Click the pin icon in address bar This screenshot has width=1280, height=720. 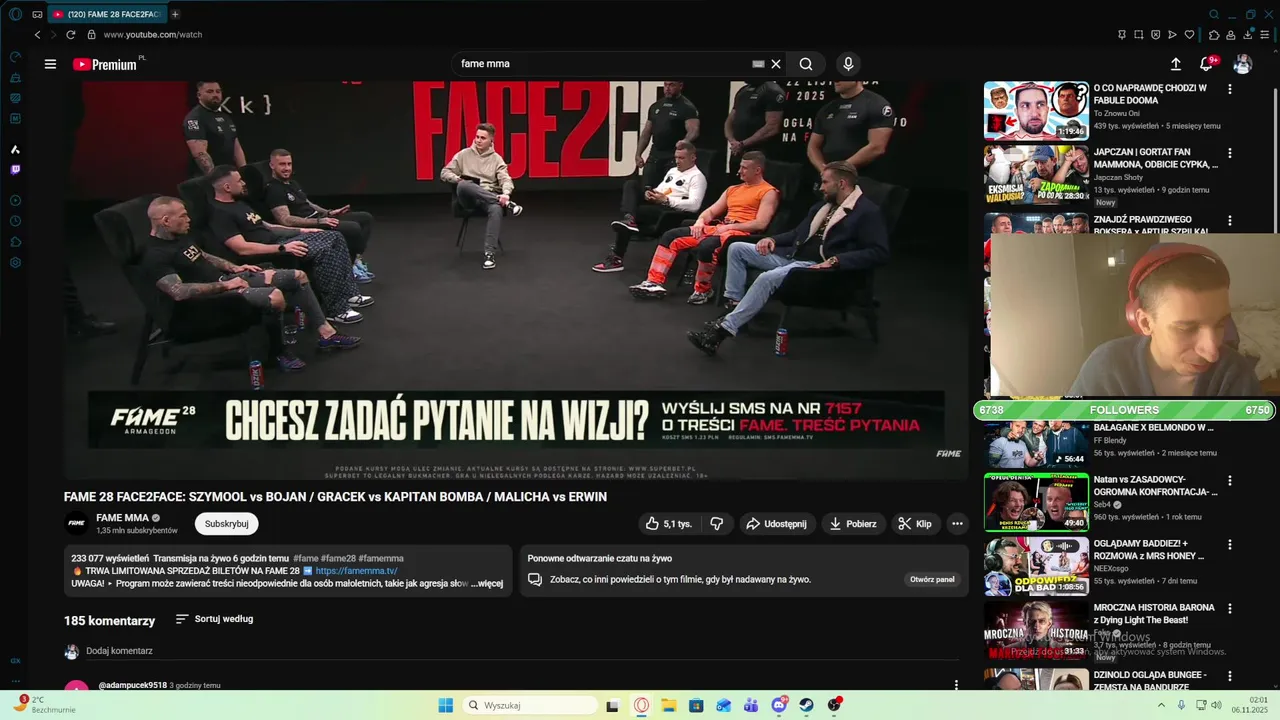pos(1122,34)
